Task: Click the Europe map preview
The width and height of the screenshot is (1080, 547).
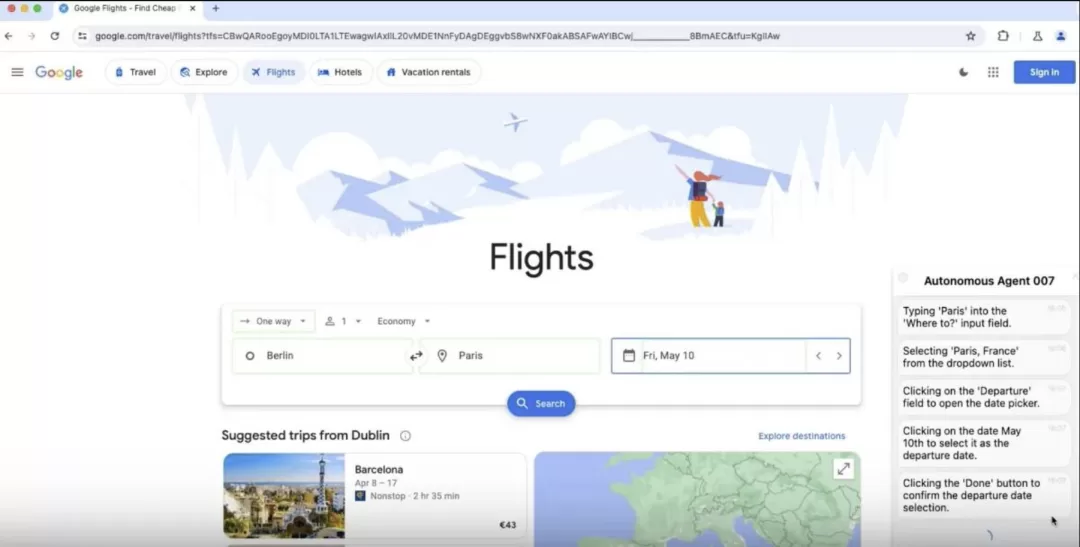Action: [x=697, y=499]
